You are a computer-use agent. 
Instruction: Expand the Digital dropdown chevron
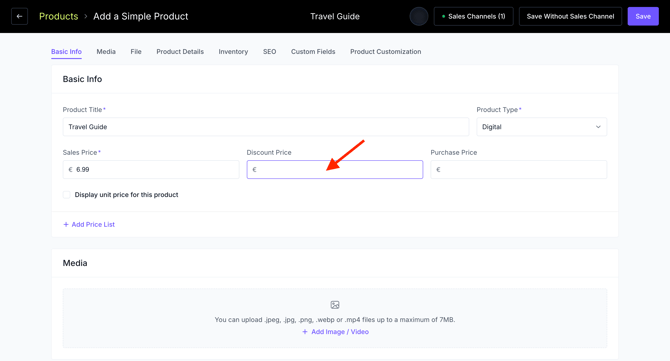[598, 127]
